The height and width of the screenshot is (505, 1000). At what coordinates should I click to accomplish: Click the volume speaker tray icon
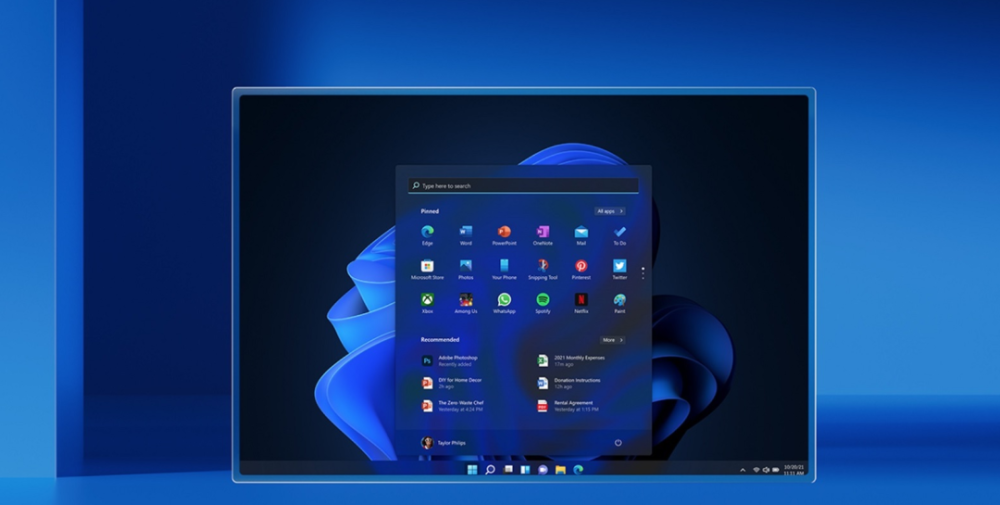(766, 470)
